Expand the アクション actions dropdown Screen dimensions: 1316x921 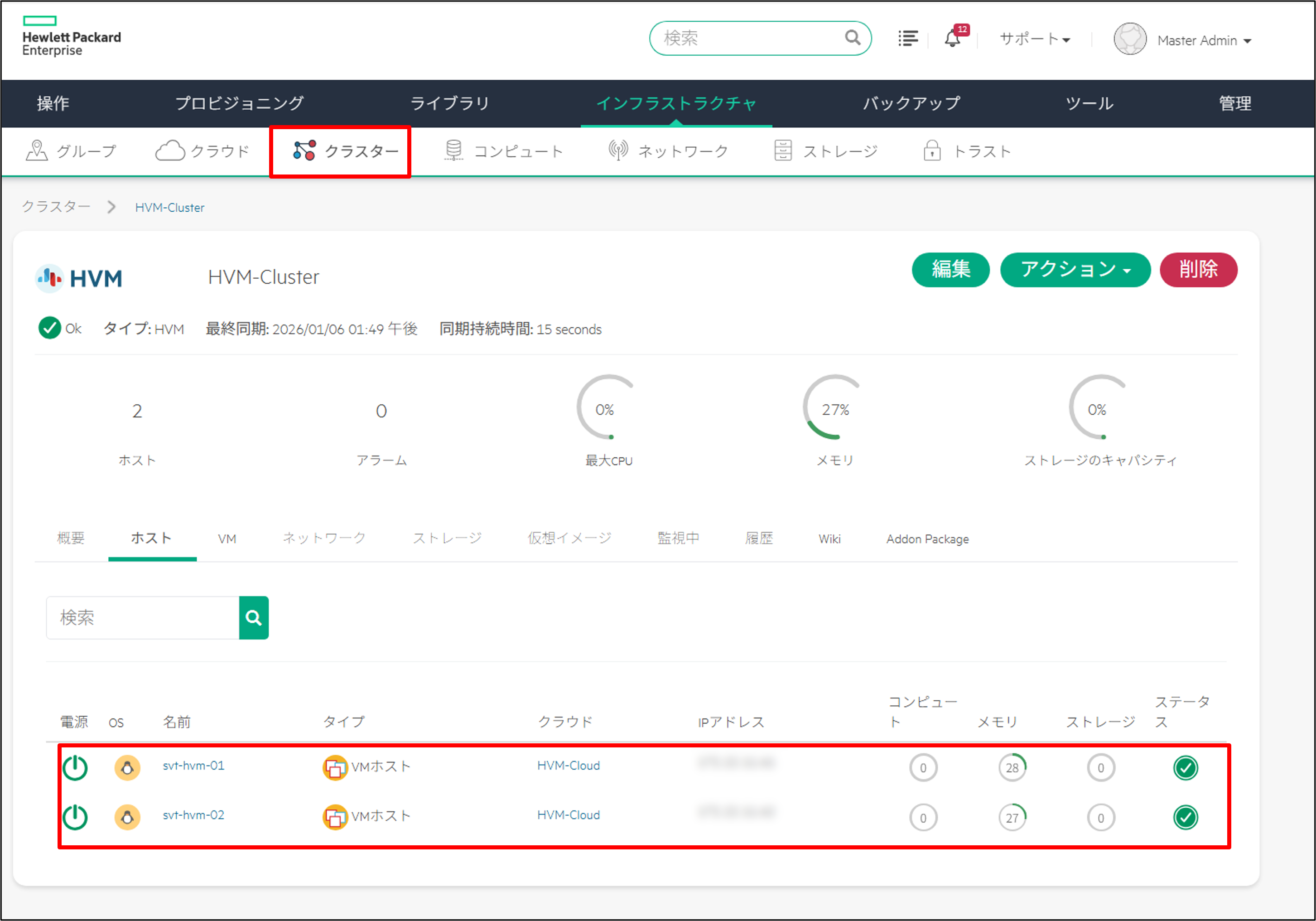click(x=1075, y=270)
